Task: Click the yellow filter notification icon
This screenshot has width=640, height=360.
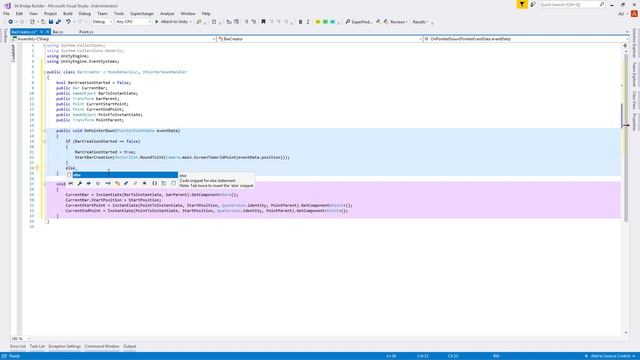Action: pyautogui.click(x=522, y=4)
